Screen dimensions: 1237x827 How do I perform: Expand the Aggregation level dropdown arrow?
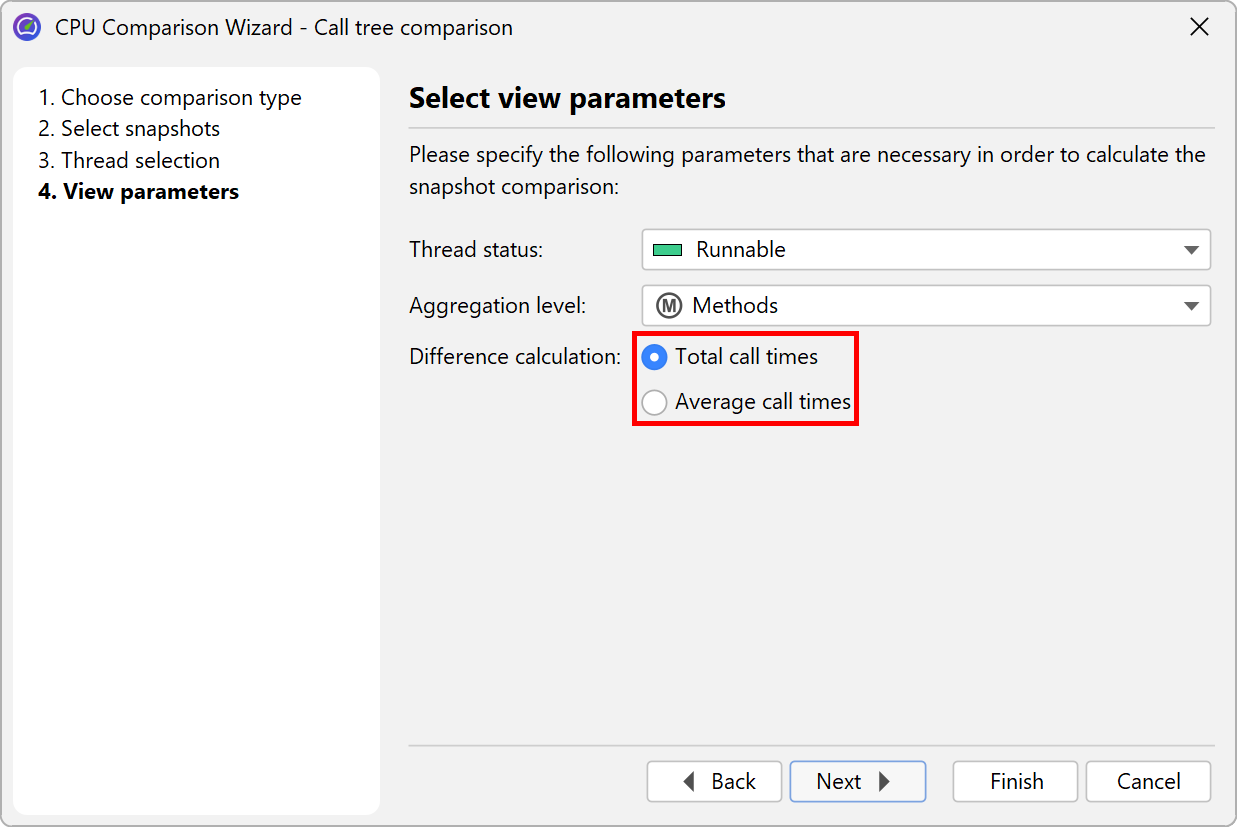pyautogui.click(x=1191, y=306)
